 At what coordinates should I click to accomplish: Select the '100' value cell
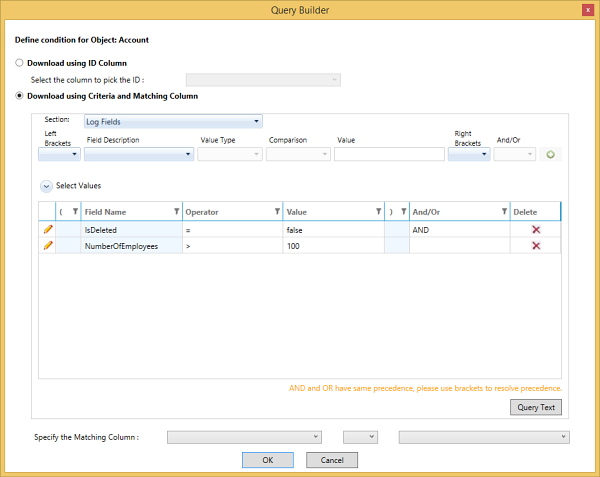[x=334, y=246]
